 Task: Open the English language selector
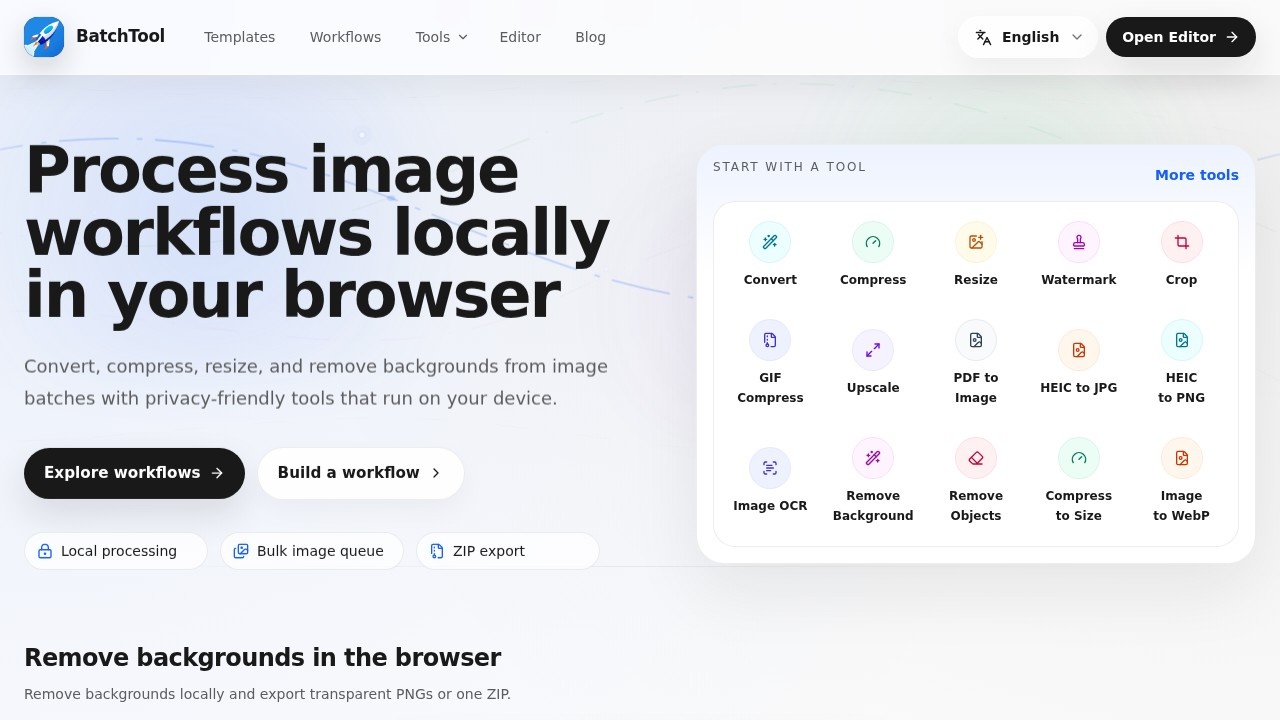(x=1028, y=37)
